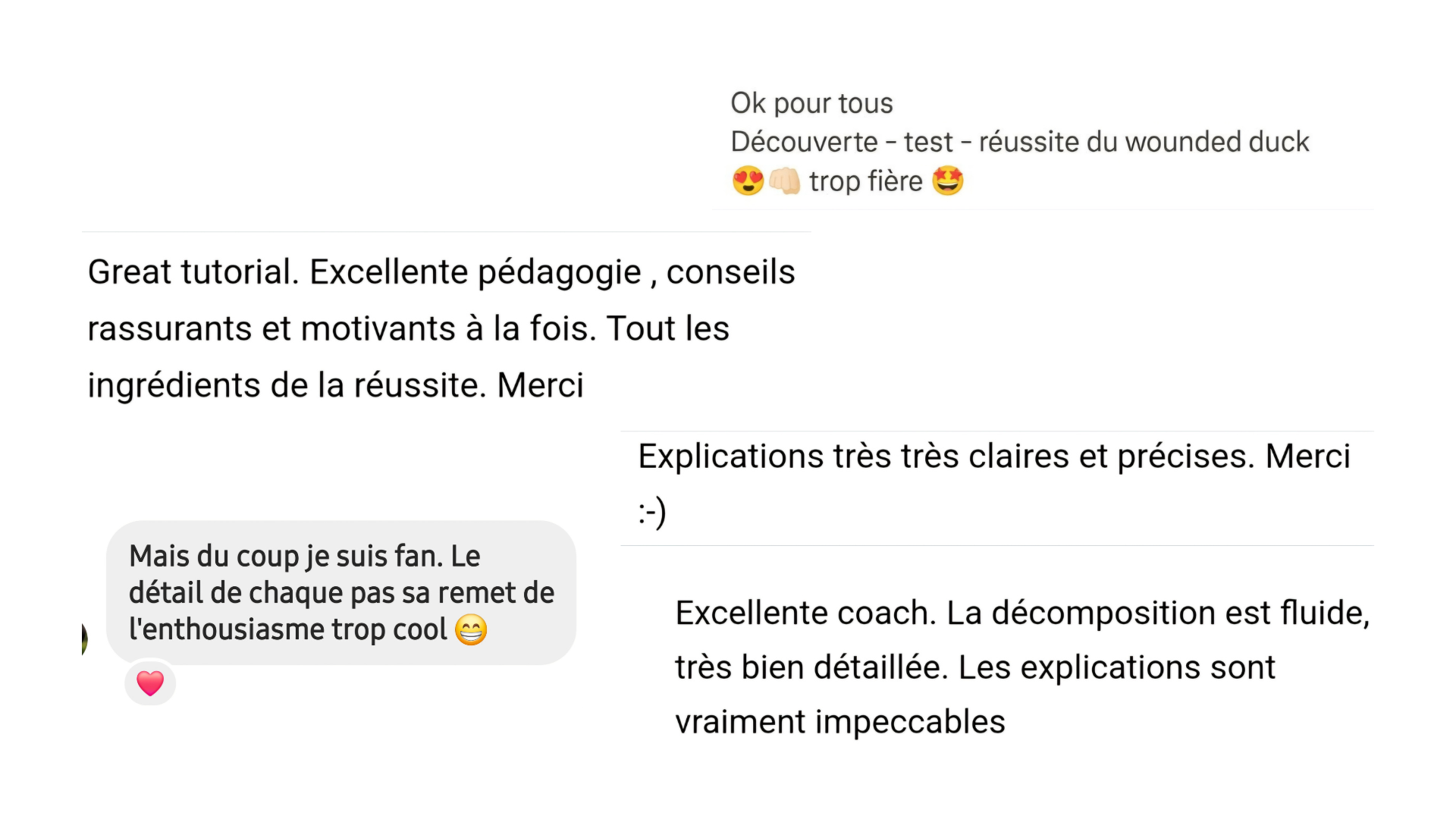
Task: Click the star-eyes emoji after 'trop fière'
Action: point(947,181)
